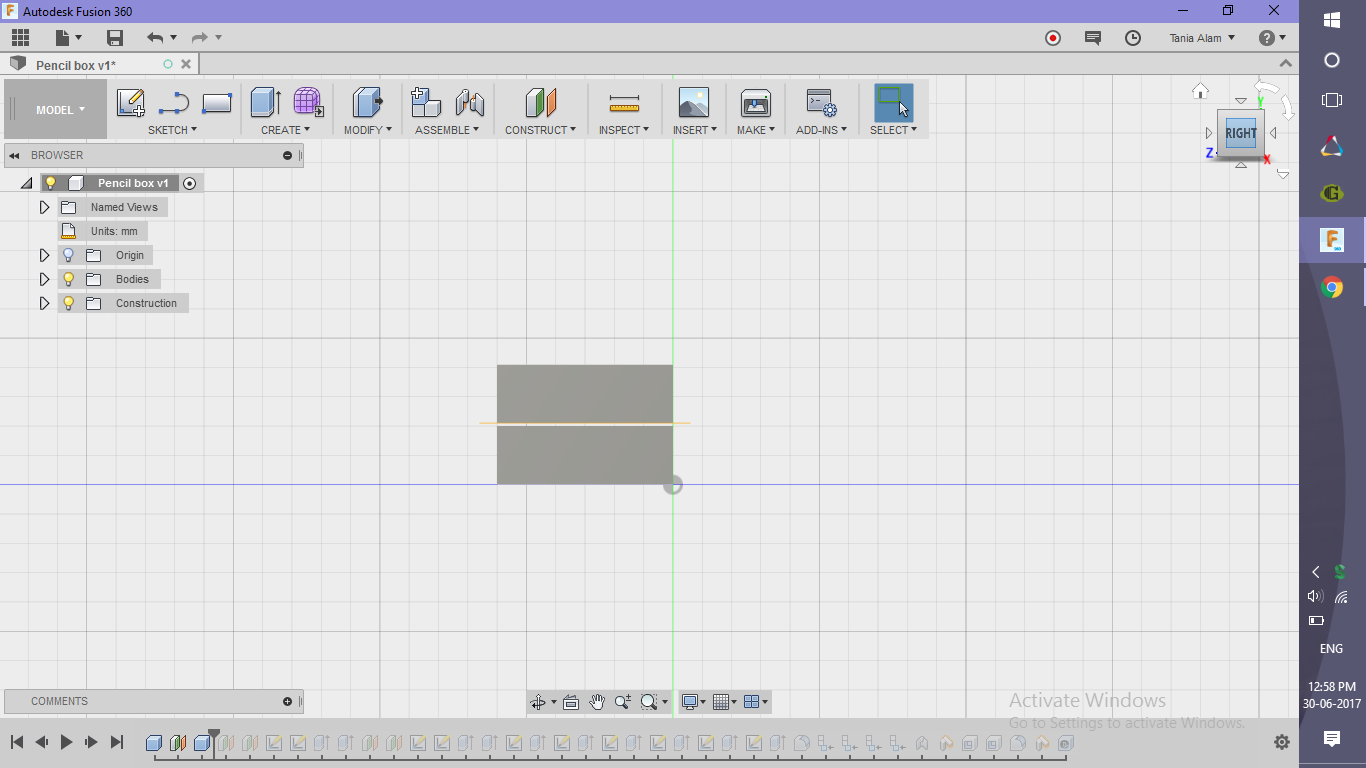
Task: Click the ViewCube home icon
Action: (1200, 91)
